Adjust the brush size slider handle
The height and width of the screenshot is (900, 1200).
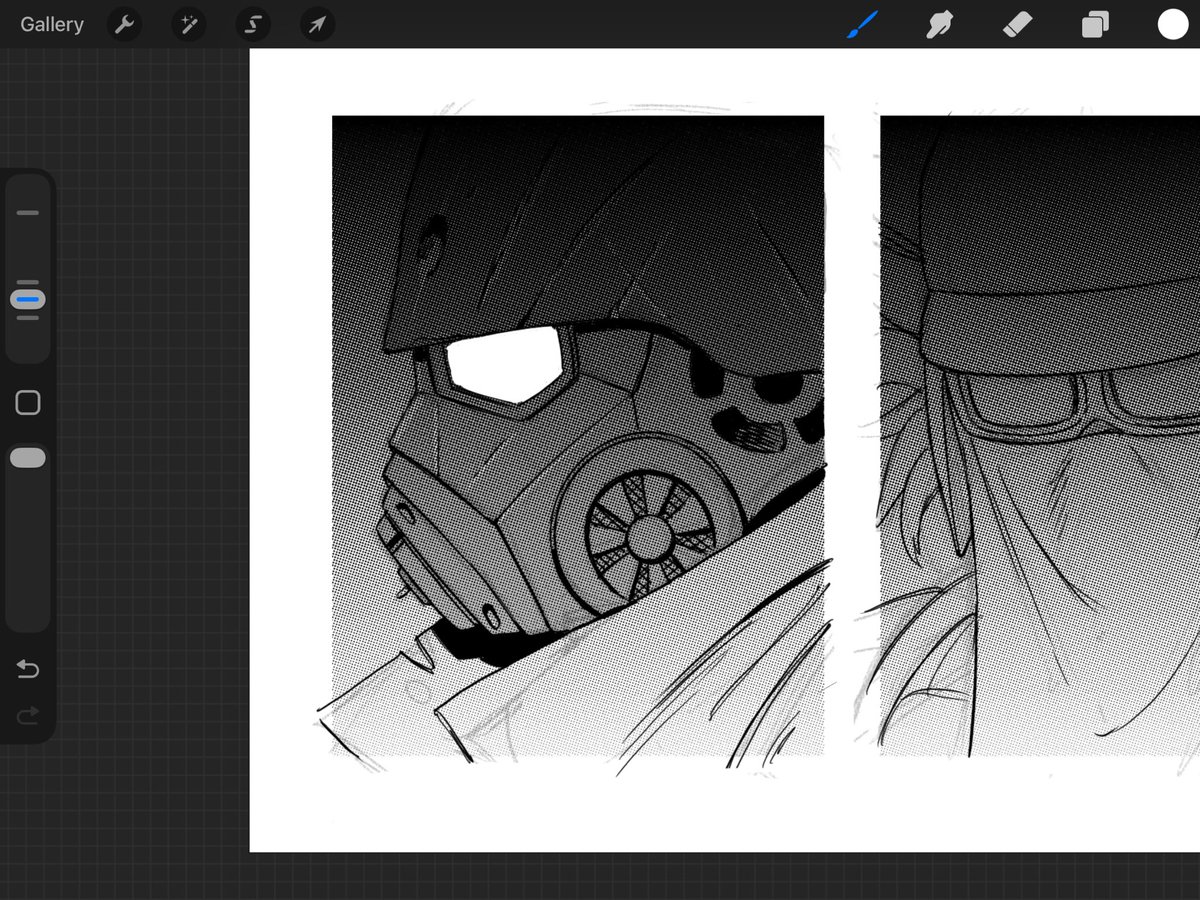tap(28, 299)
